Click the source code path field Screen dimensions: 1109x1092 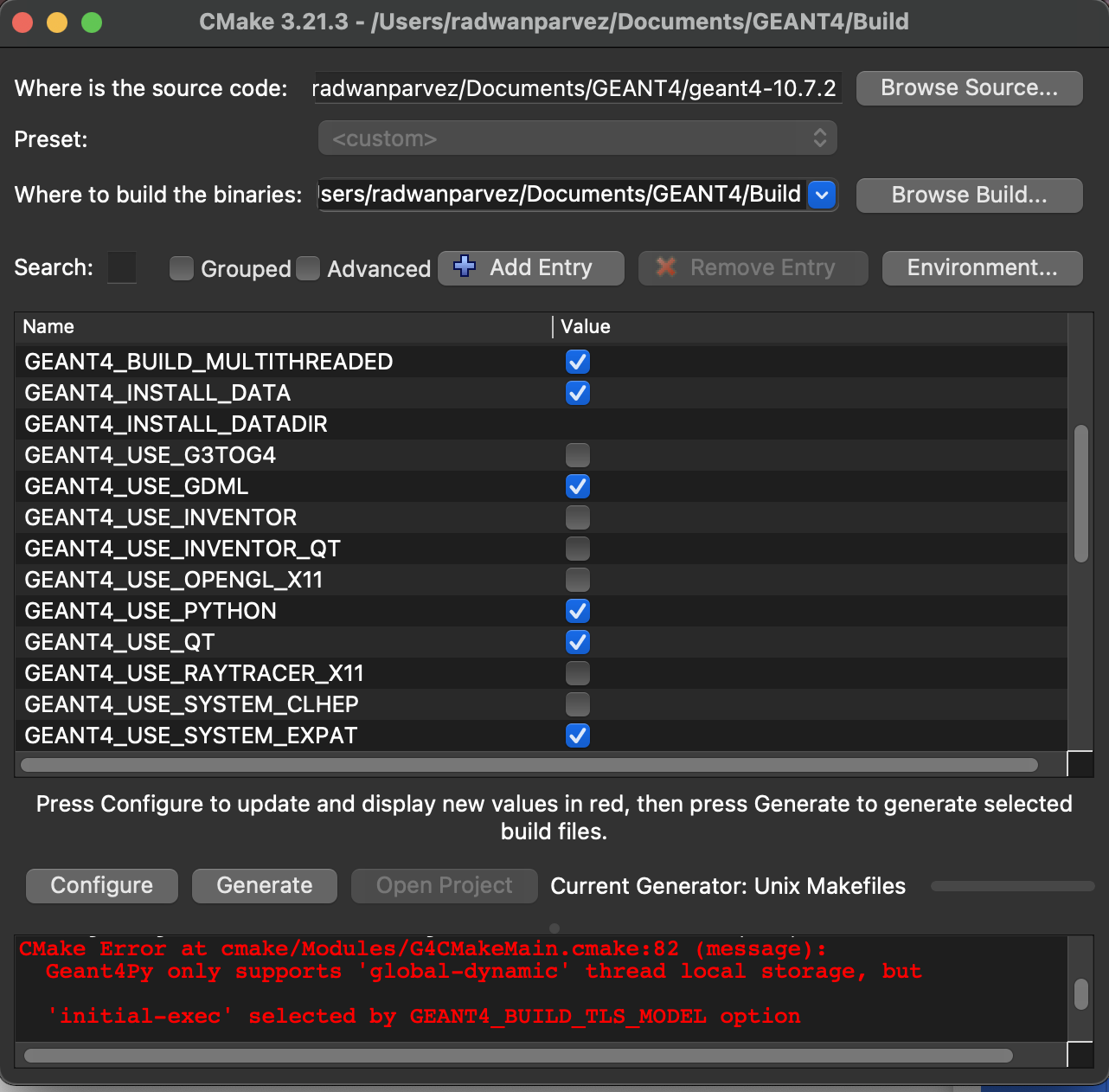(x=575, y=88)
